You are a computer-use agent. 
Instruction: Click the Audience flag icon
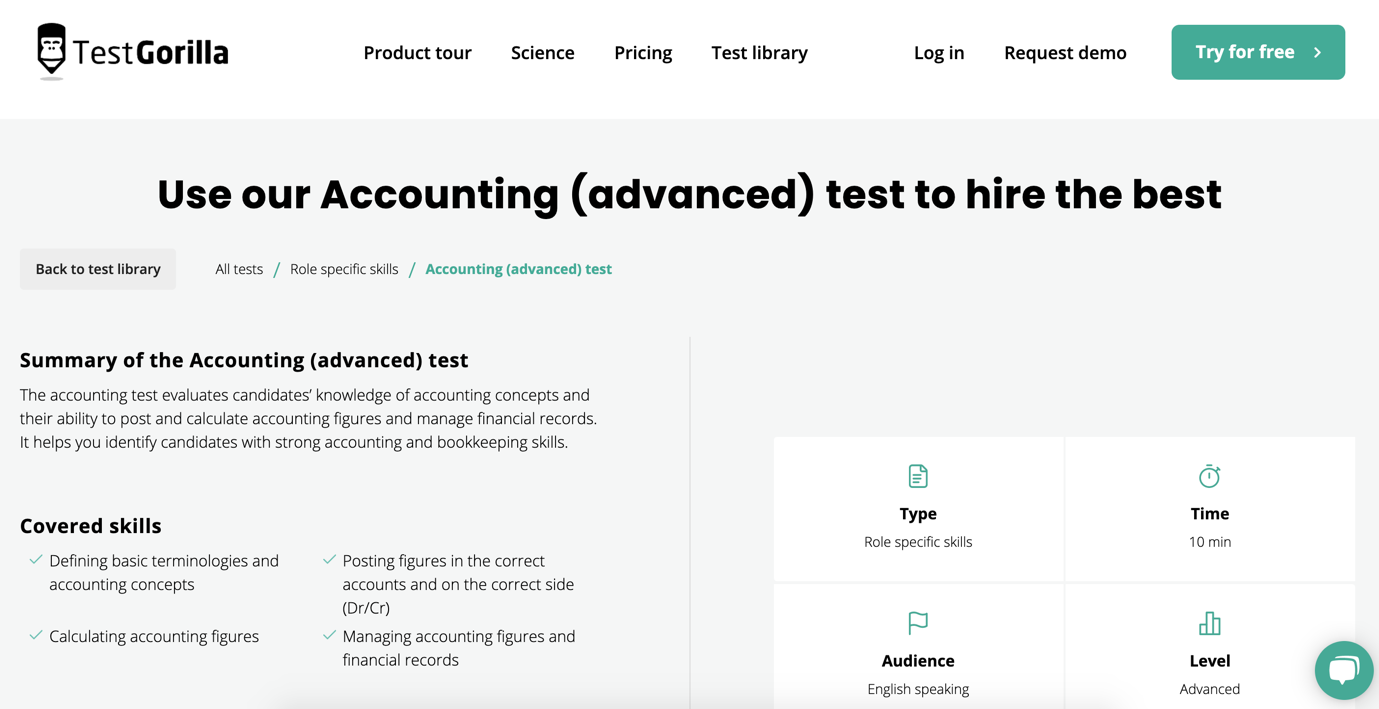(x=917, y=623)
